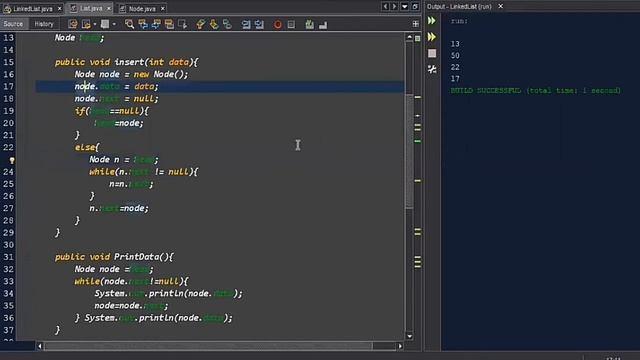Close the Node.java tab

pyautogui.click(x=163, y=9)
